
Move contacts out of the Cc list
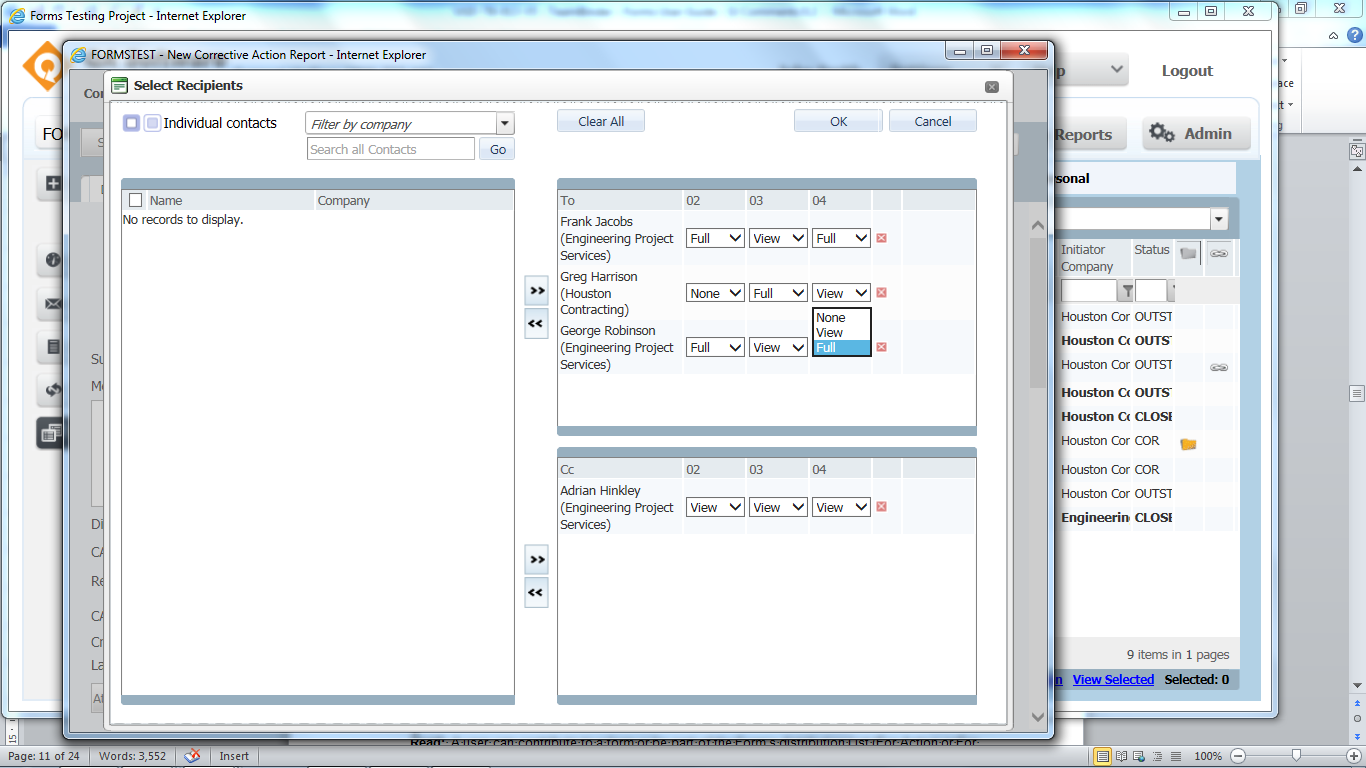pos(536,593)
